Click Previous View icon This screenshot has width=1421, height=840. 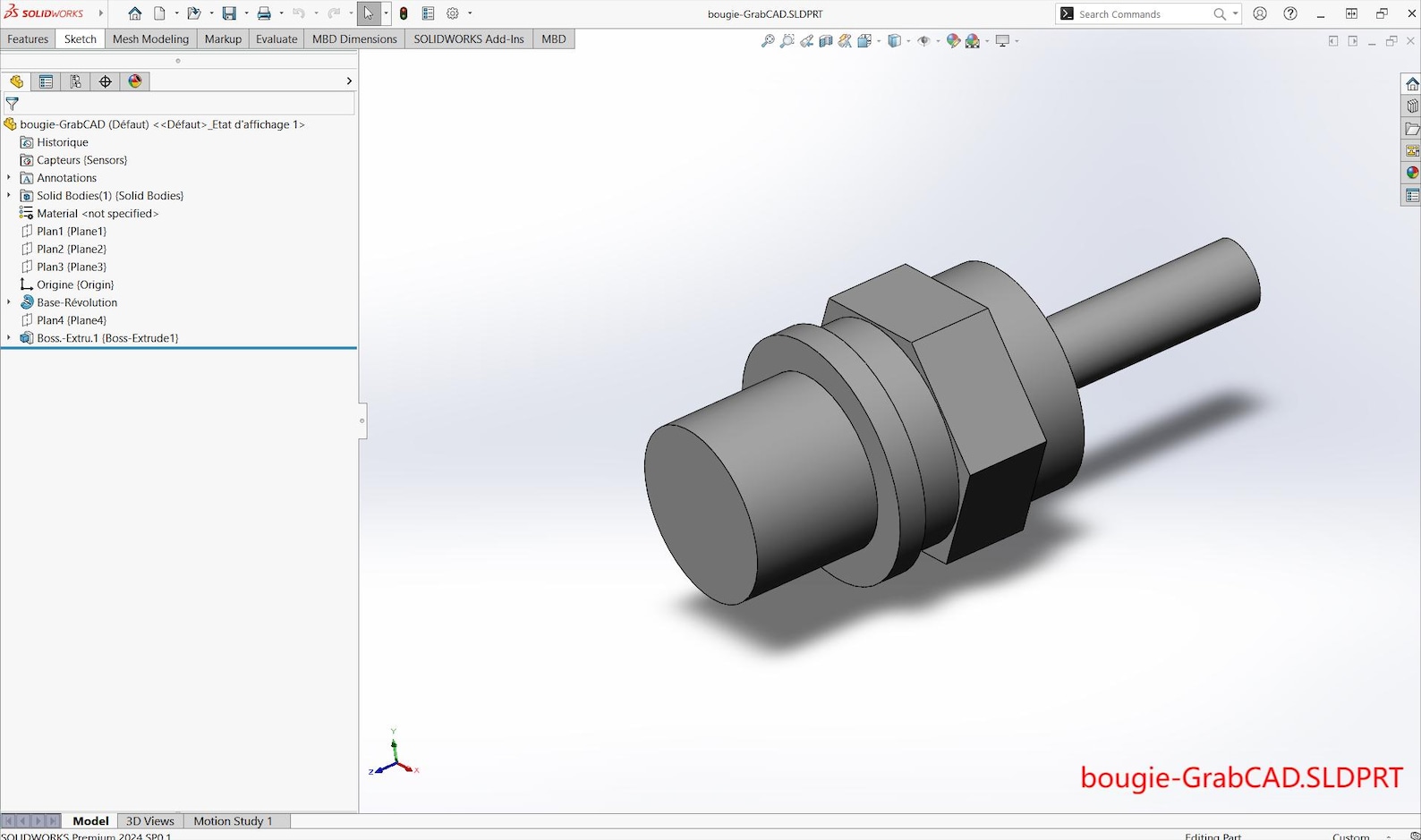point(806,41)
